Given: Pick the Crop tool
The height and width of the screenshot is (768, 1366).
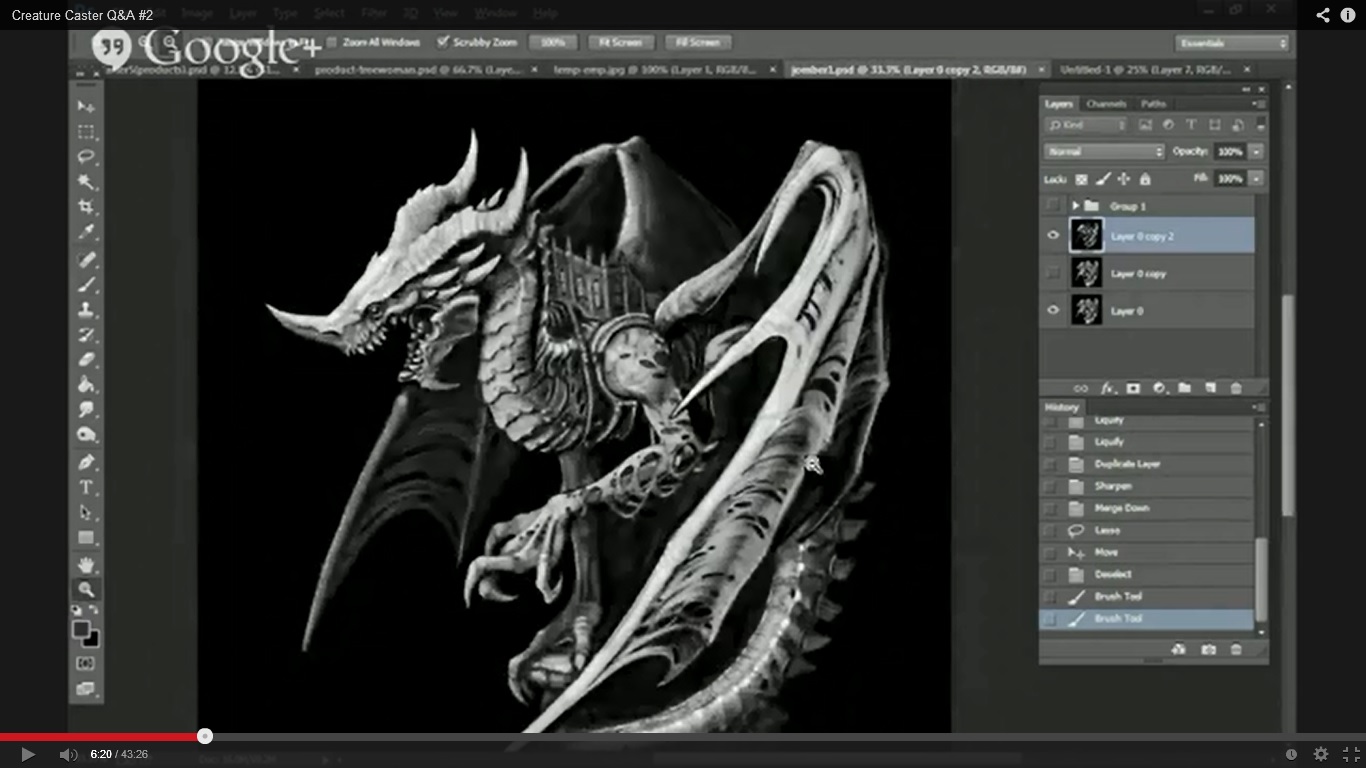Looking at the screenshot, I should coord(86,207).
